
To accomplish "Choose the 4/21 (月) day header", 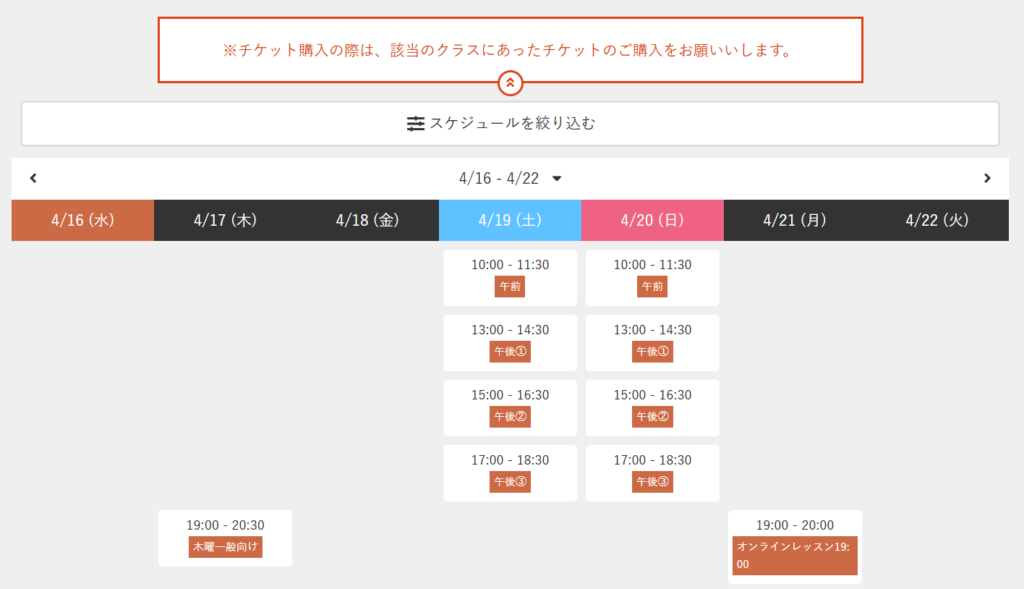I will (794, 221).
